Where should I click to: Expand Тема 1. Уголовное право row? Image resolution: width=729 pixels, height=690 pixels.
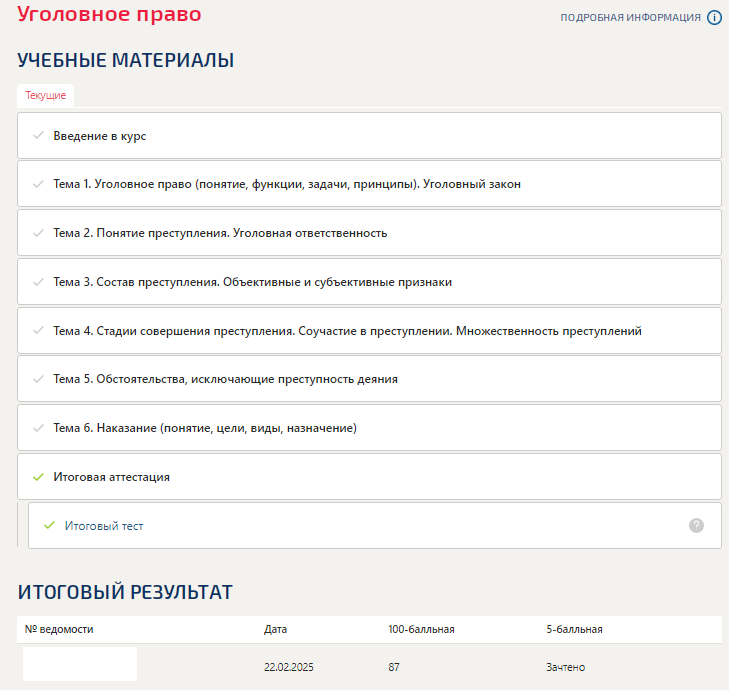point(369,184)
